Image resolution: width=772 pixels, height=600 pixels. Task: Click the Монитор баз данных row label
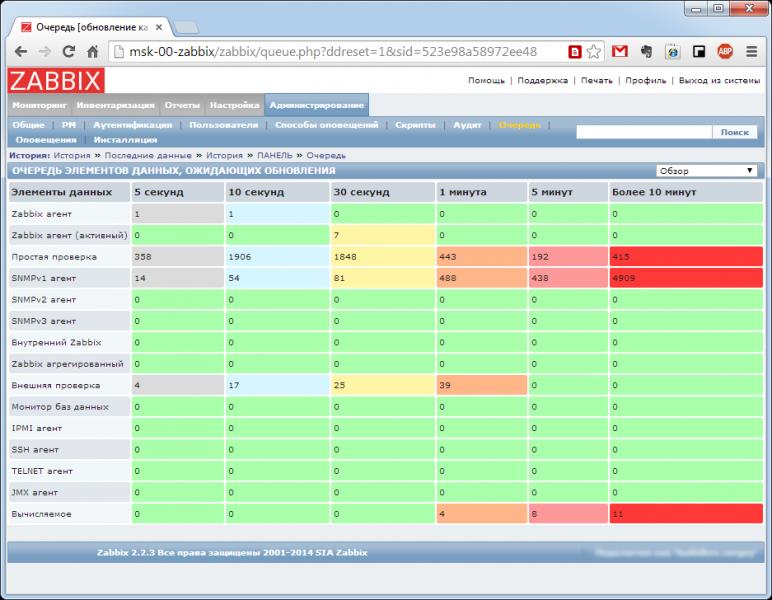(60, 407)
